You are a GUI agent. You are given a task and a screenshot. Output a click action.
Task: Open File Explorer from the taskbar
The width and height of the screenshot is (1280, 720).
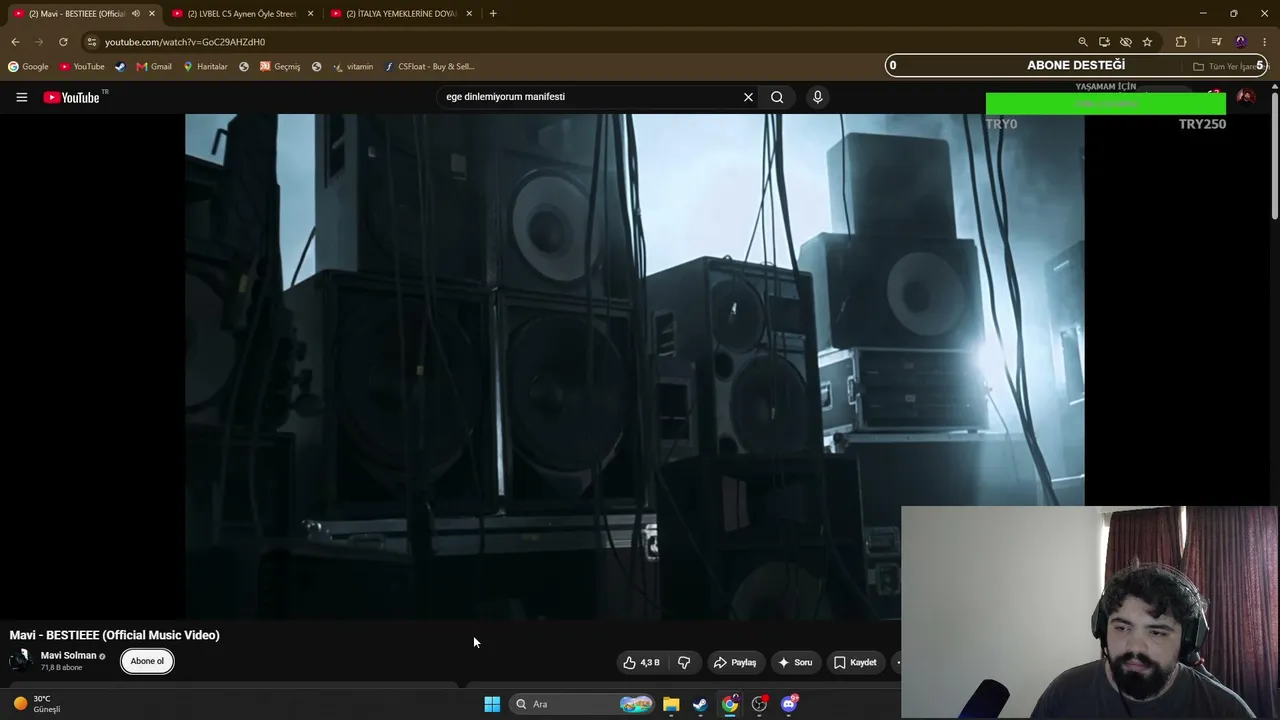tap(671, 704)
